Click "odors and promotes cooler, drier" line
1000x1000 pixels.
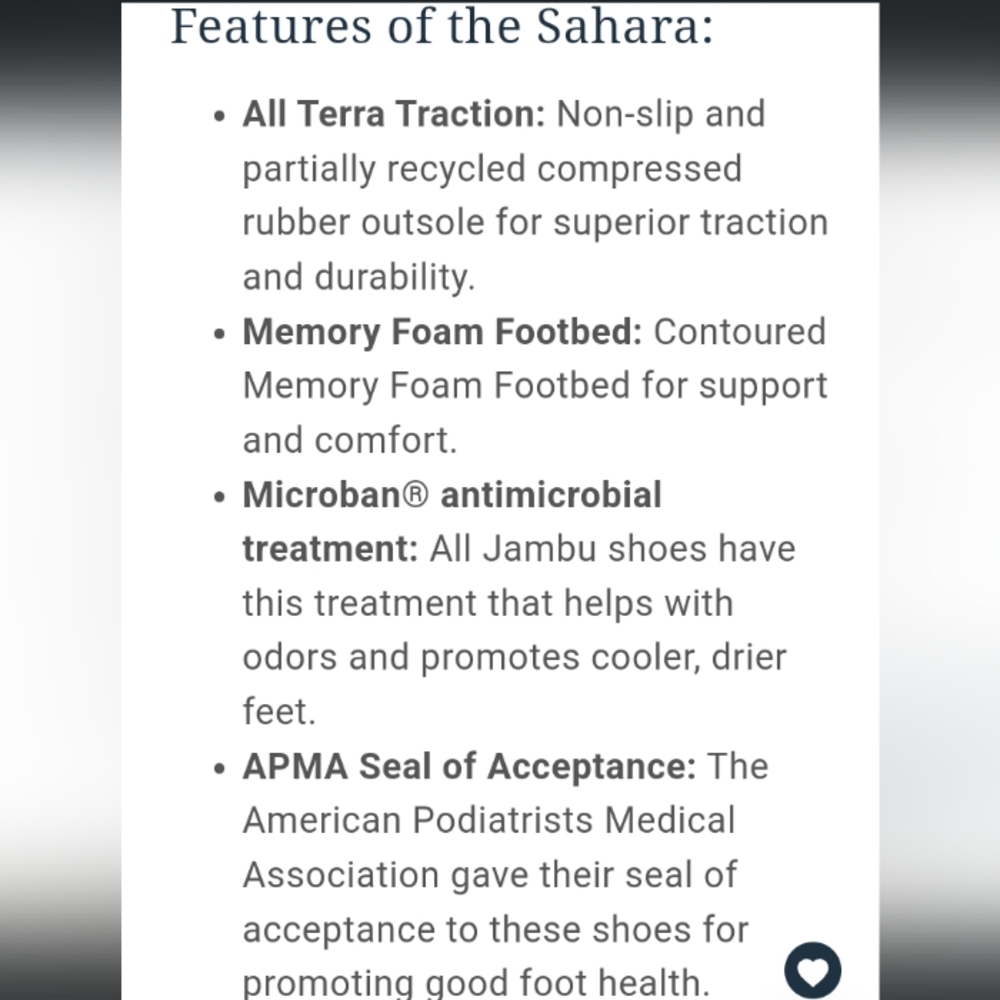(x=515, y=658)
